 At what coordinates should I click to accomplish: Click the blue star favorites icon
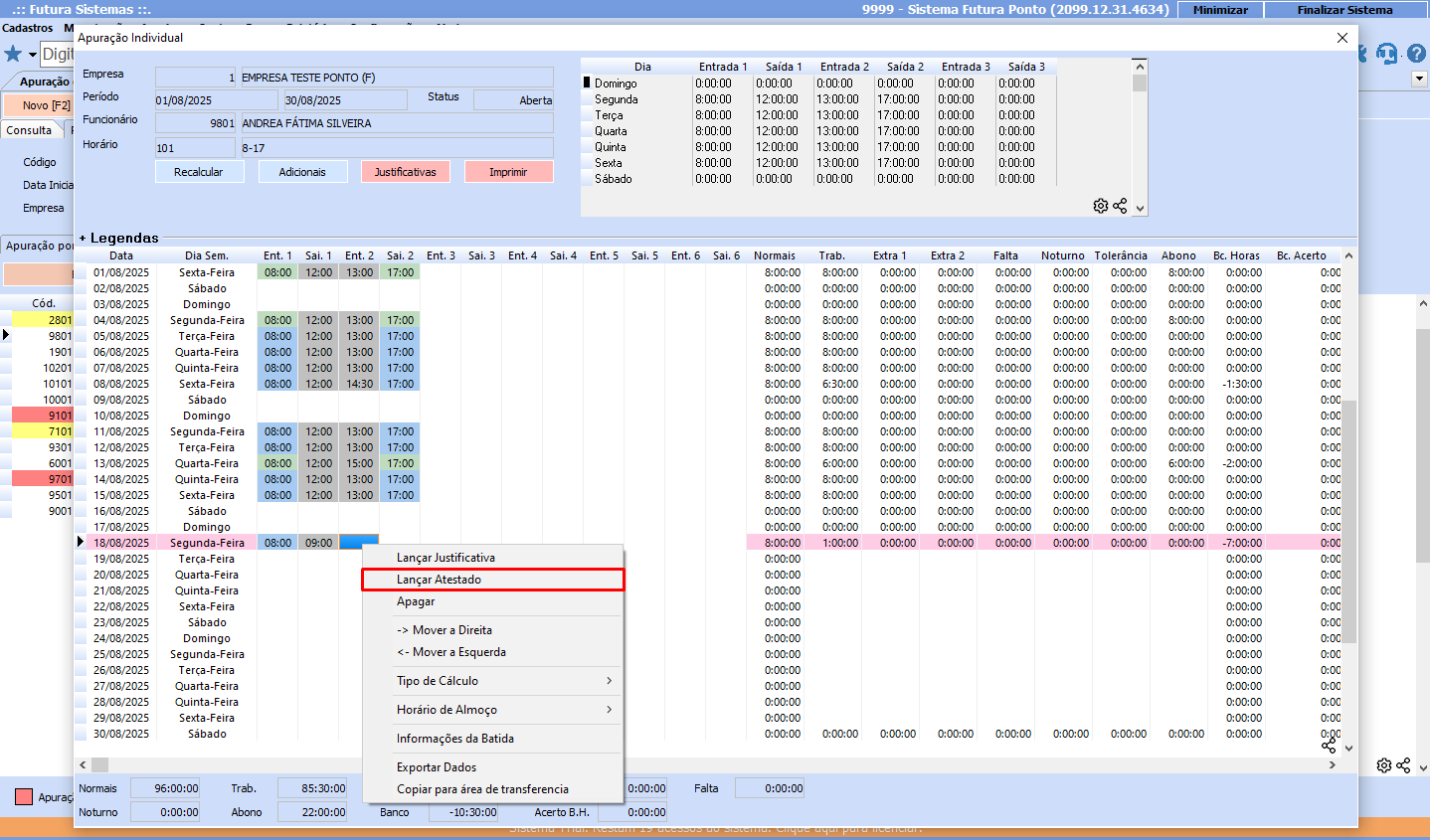click(x=13, y=54)
